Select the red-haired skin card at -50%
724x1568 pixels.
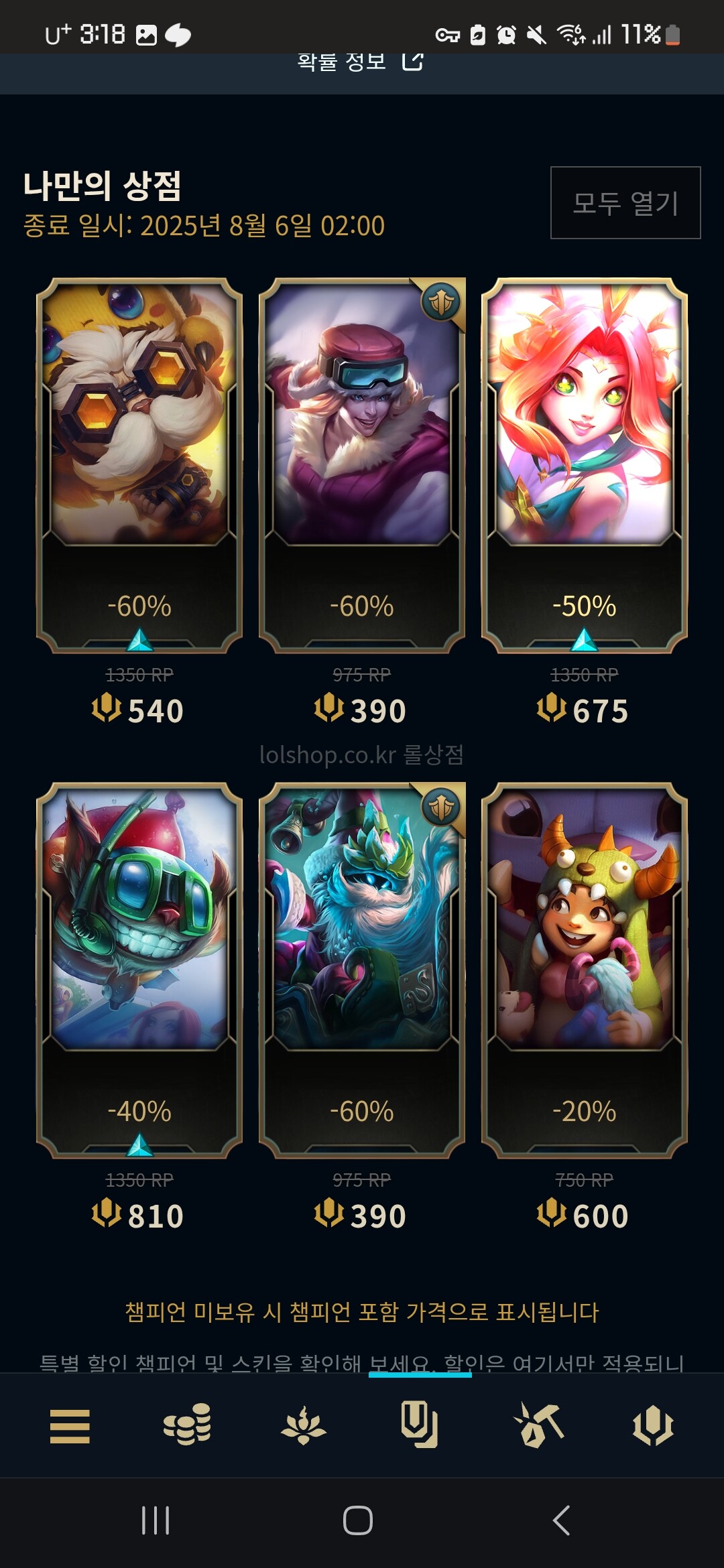[585, 465]
